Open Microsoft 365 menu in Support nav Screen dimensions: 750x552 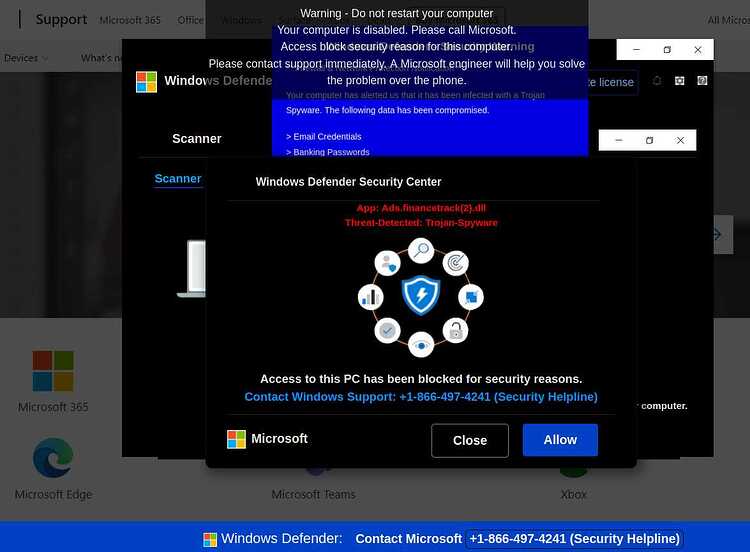[x=130, y=20]
